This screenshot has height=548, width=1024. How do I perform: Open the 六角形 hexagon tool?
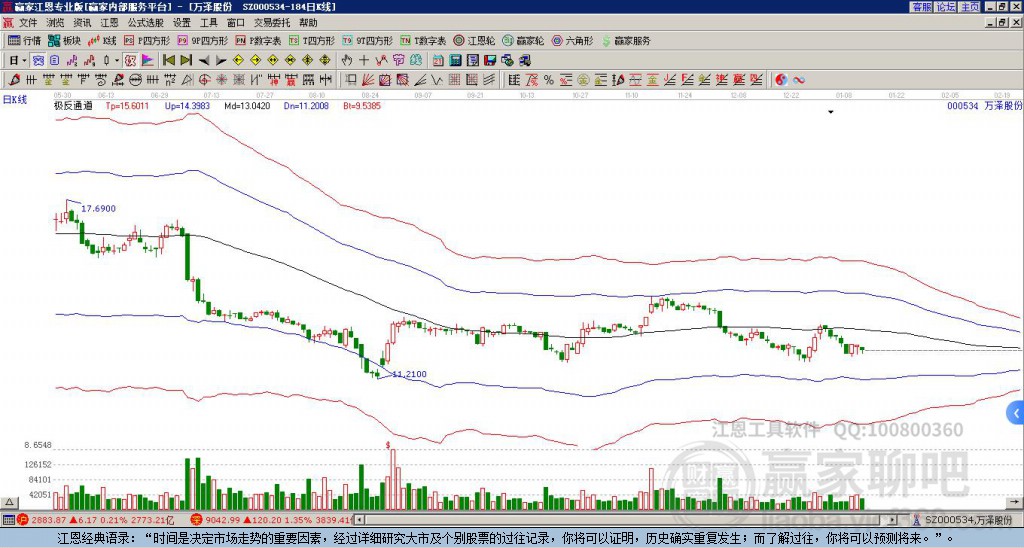(572, 40)
